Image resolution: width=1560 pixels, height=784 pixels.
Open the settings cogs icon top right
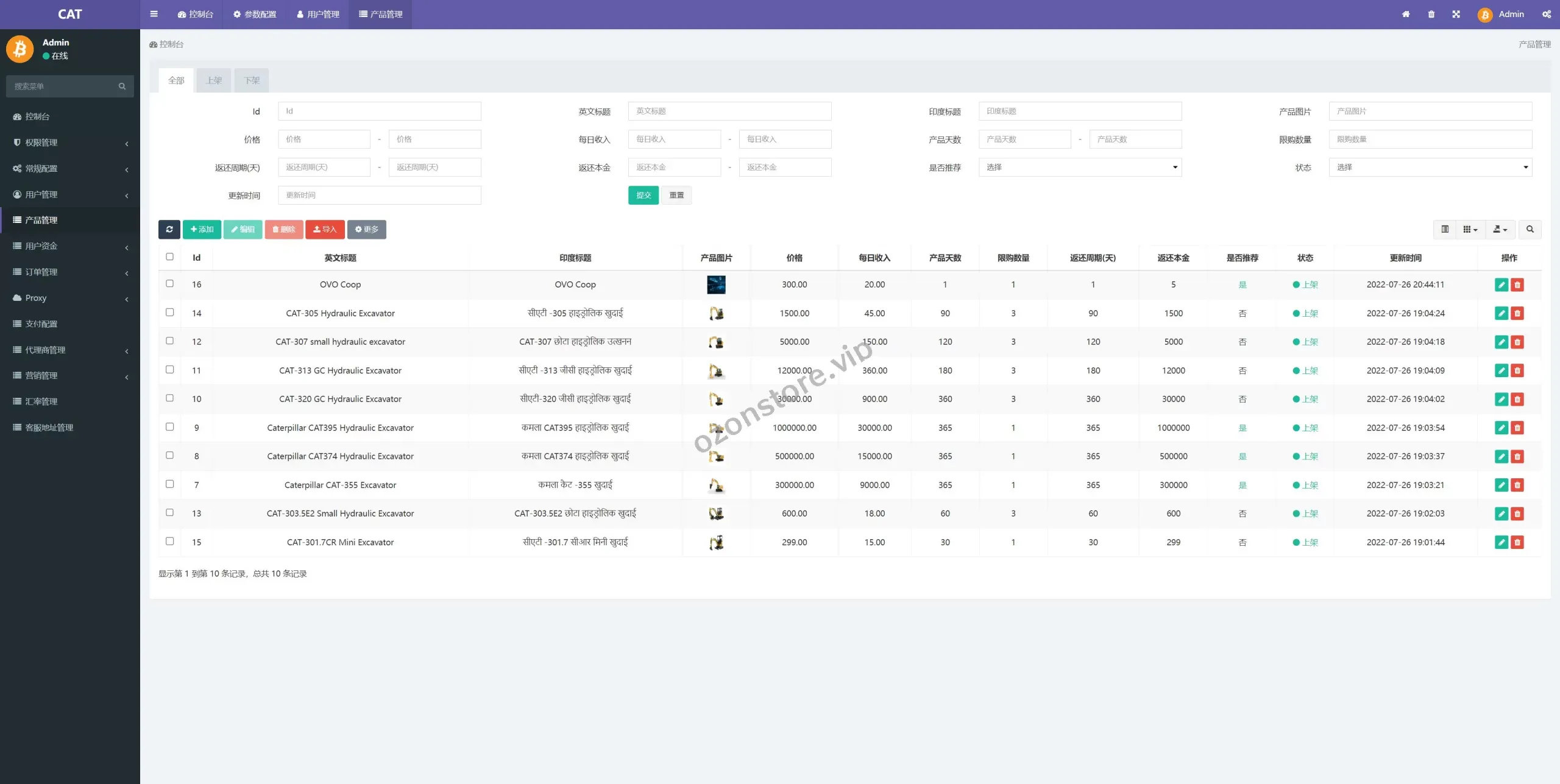click(1546, 14)
